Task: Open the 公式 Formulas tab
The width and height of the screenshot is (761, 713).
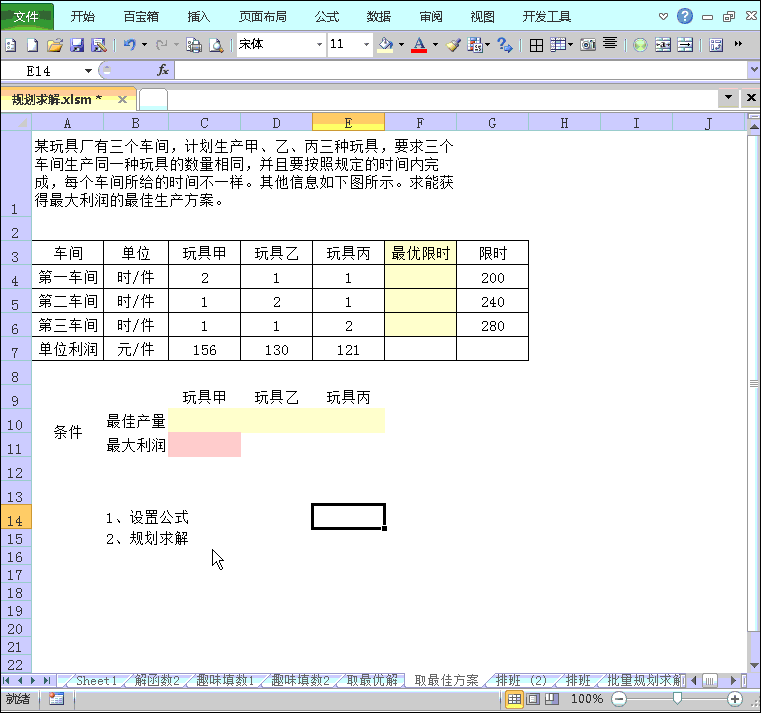Action: [x=327, y=17]
